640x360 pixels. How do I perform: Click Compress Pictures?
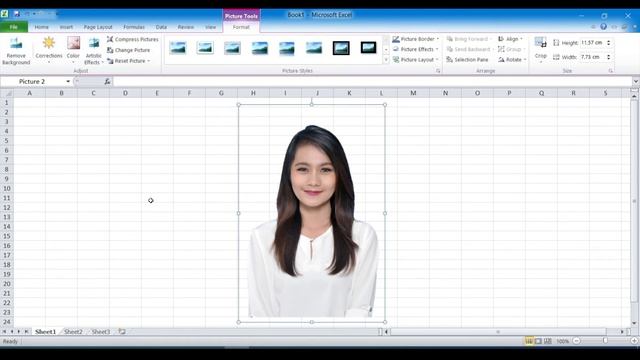click(x=133, y=39)
